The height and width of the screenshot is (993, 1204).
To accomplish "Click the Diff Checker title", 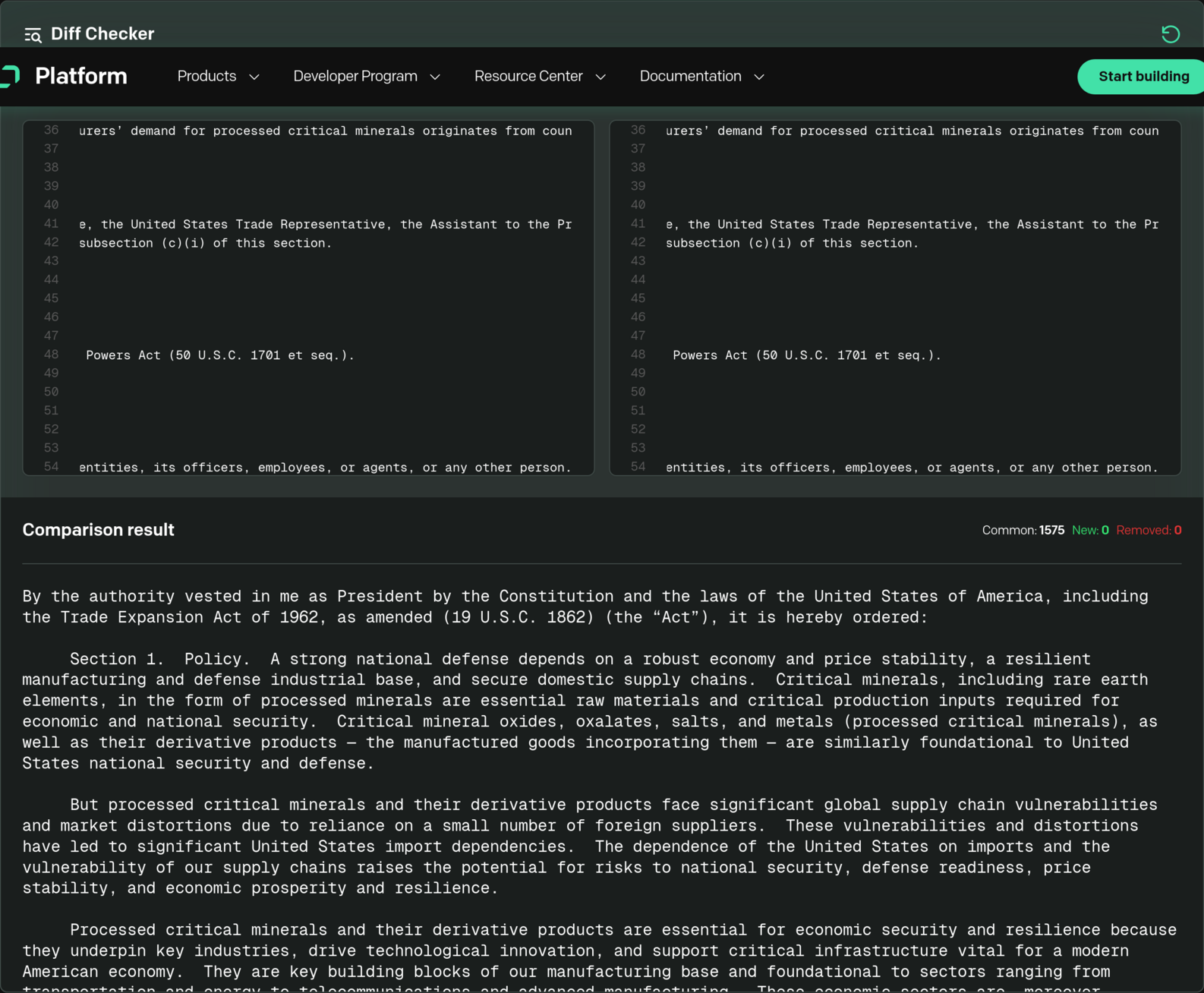I will (x=102, y=34).
